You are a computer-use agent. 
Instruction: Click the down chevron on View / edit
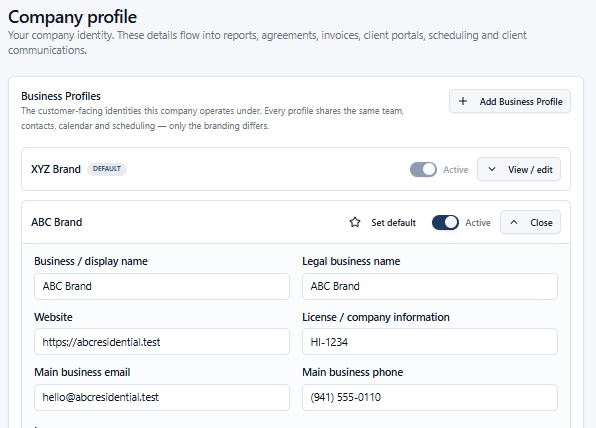point(491,170)
